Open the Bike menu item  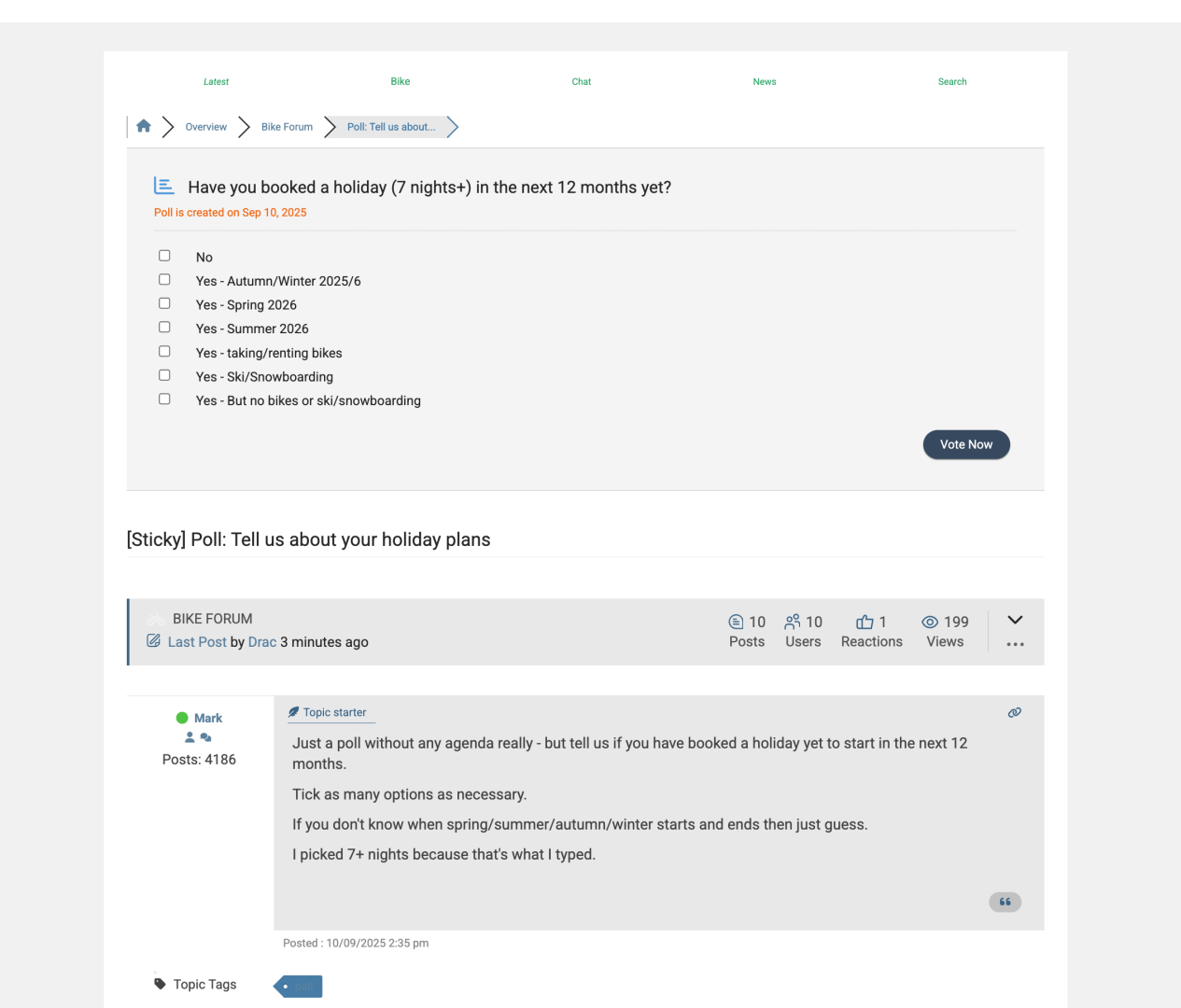pos(401,82)
